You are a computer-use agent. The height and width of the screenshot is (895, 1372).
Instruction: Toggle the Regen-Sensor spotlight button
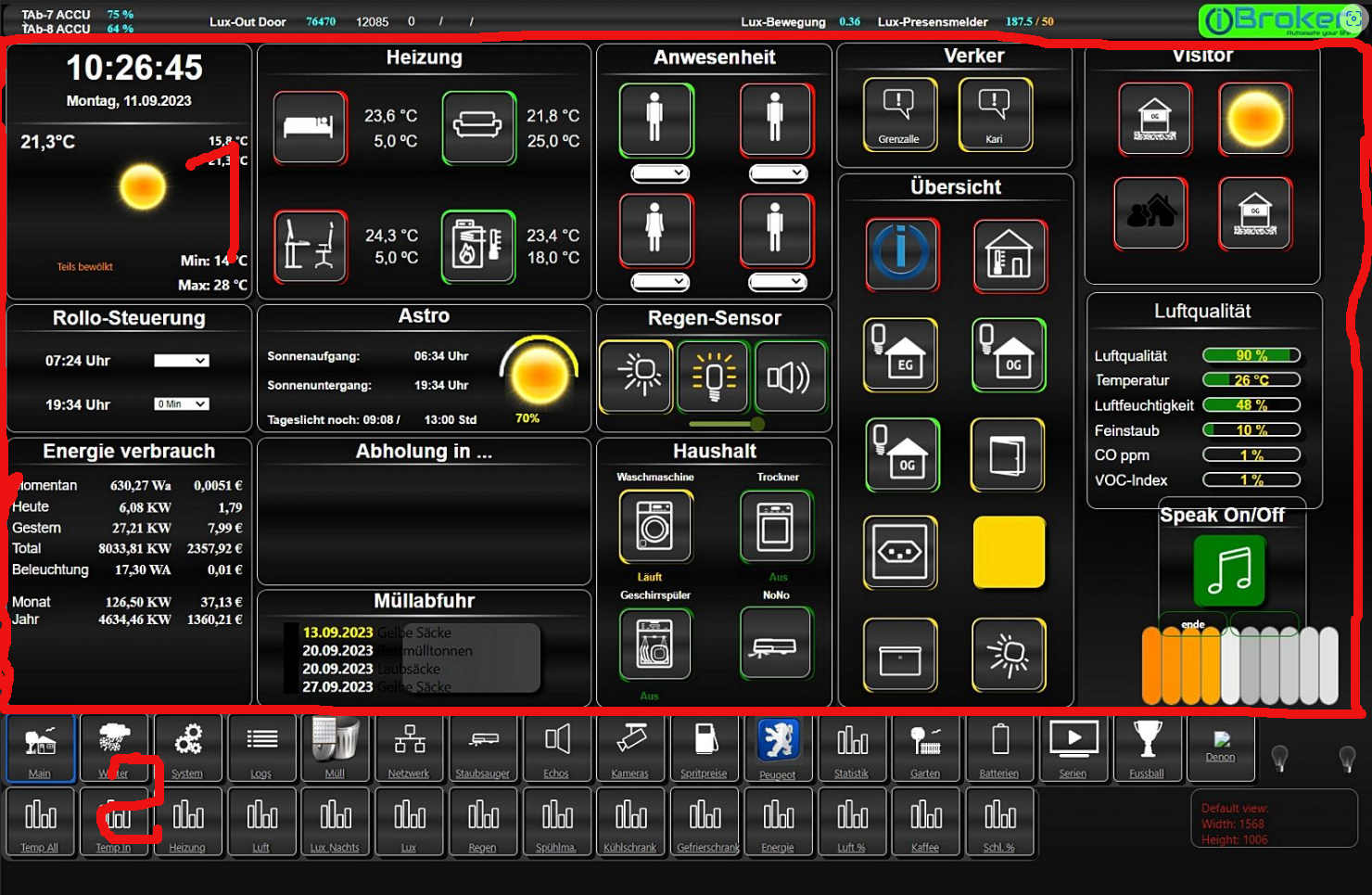tap(636, 376)
